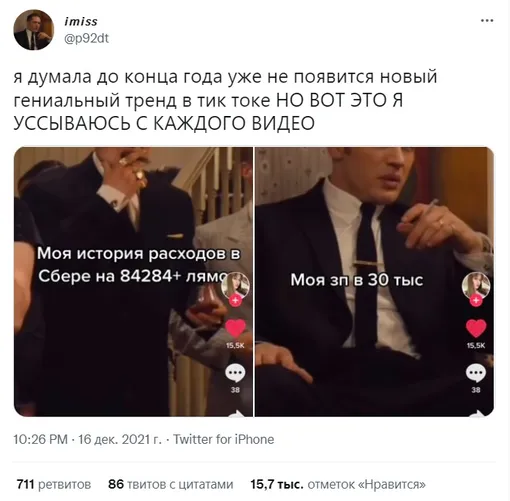Open the three-dot more options menu

pyautogui.click(x=487, y=21)
